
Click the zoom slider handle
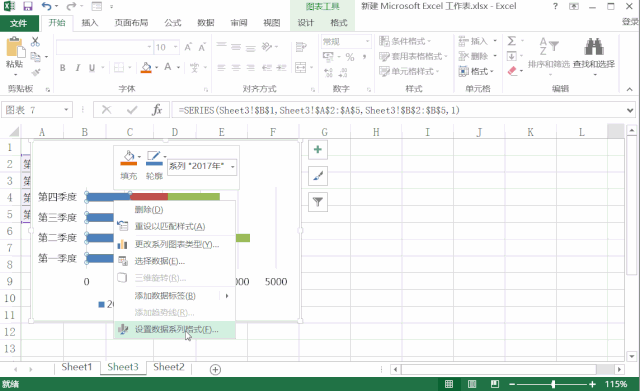[x=553, y=384]
